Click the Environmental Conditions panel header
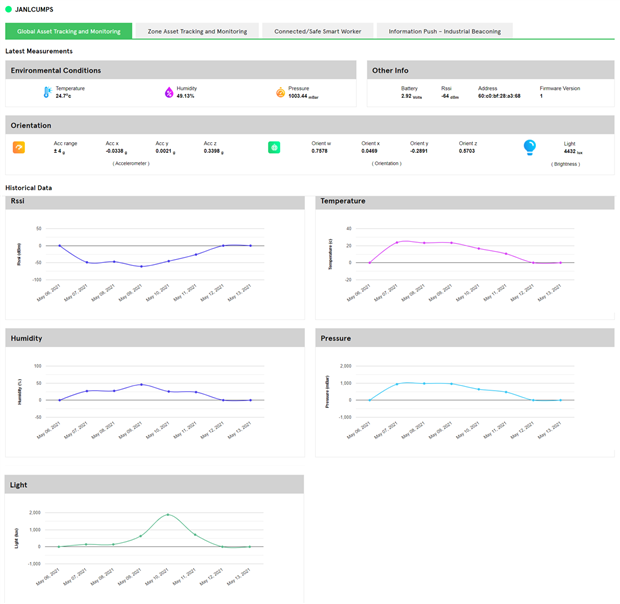Image resolution: width=620 pixels, height=604 pixels. point(181,70)
